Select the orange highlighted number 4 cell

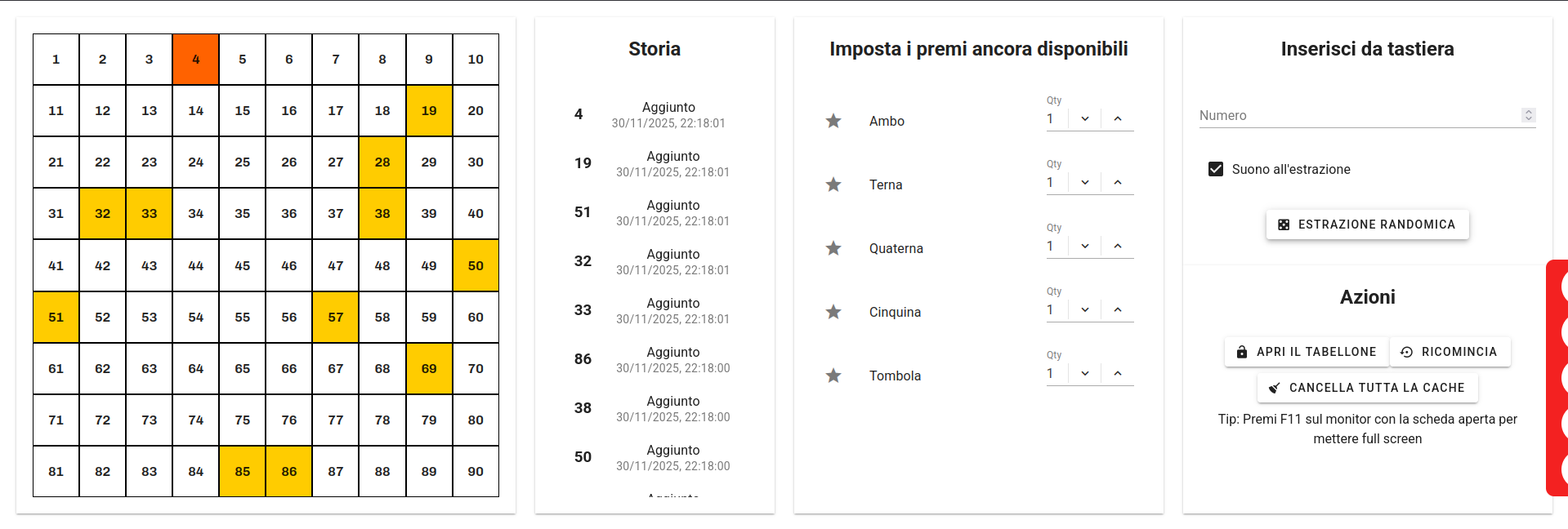(196, 60)
